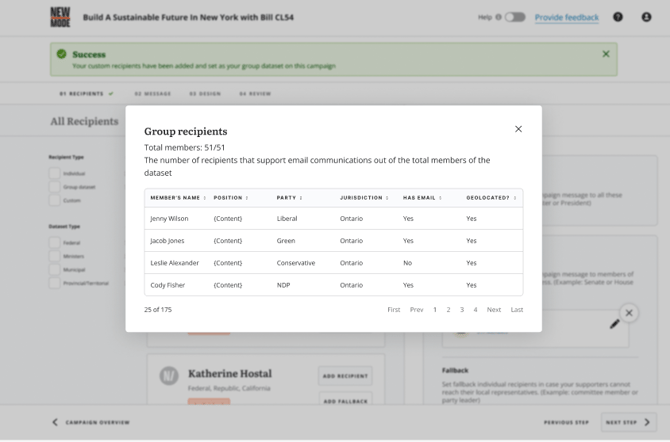Open the help question mark icon
Image resolution: width=670 pixels, height=442 pixels.
618,17
